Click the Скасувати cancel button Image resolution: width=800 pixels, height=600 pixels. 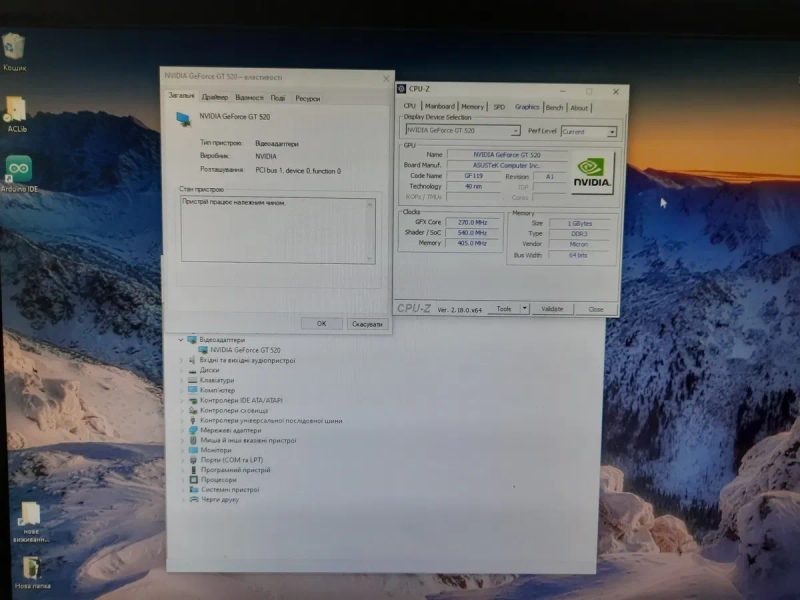point(367,324)
